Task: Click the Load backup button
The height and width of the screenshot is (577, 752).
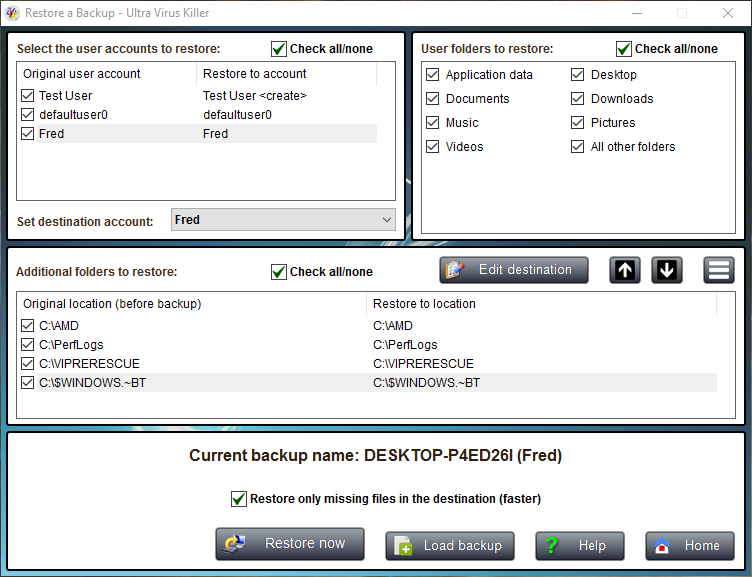Action: pyautogui.click(x=450, y=546)
